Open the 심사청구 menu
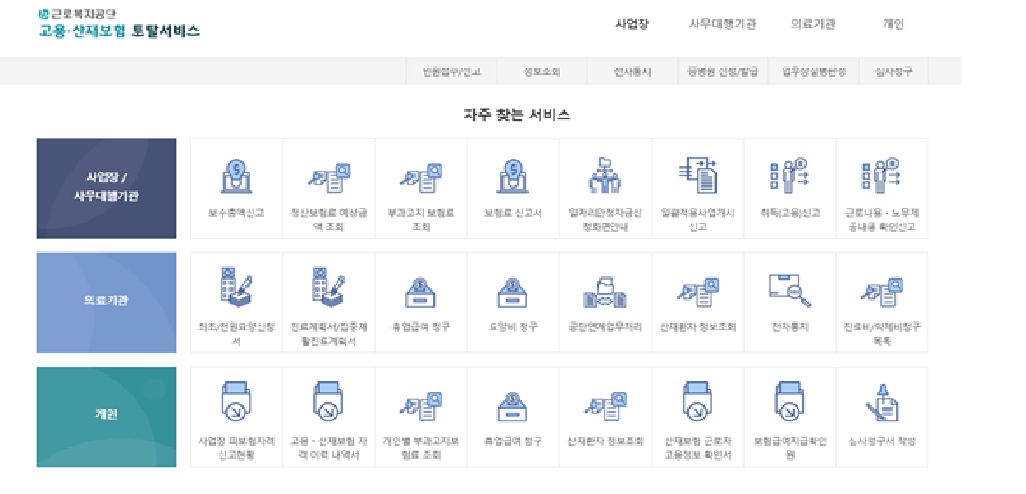 coord(894,72)
